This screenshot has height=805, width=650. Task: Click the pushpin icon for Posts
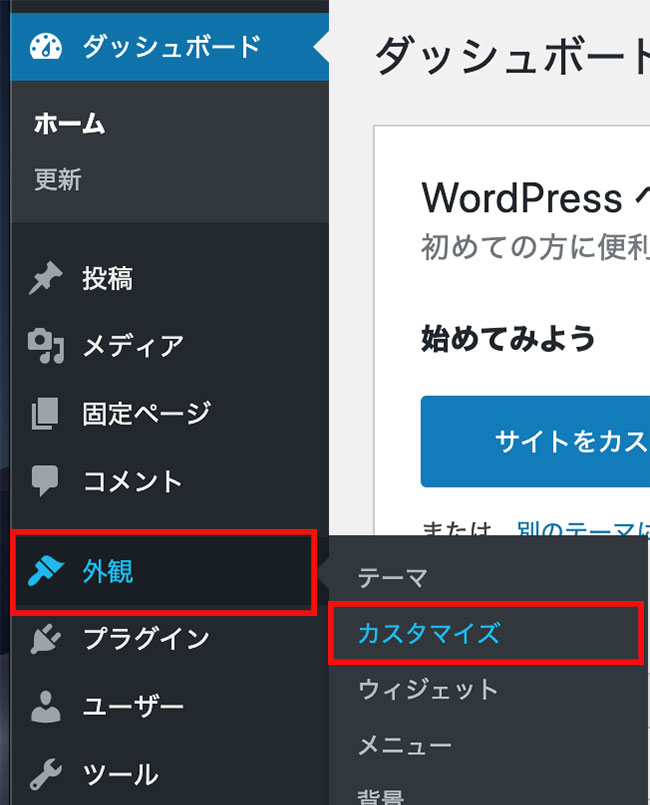coord(47,279)
